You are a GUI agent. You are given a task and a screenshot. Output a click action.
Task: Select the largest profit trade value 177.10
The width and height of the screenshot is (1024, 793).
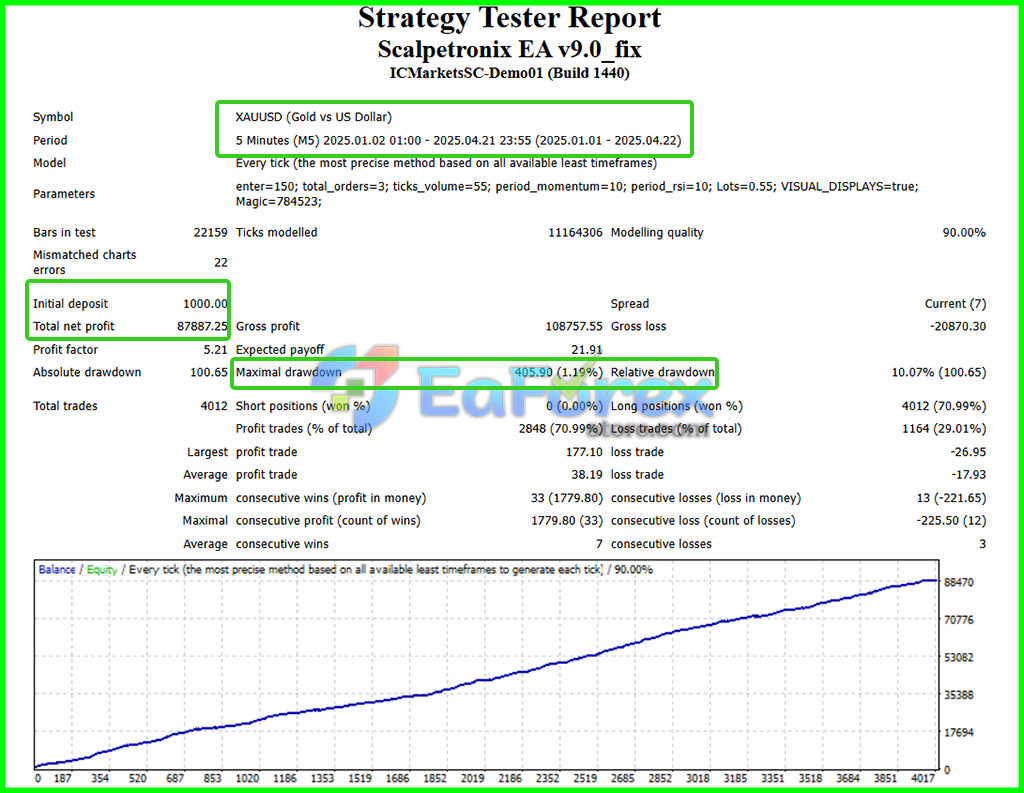pyautogui.click(x=584, y=452)
